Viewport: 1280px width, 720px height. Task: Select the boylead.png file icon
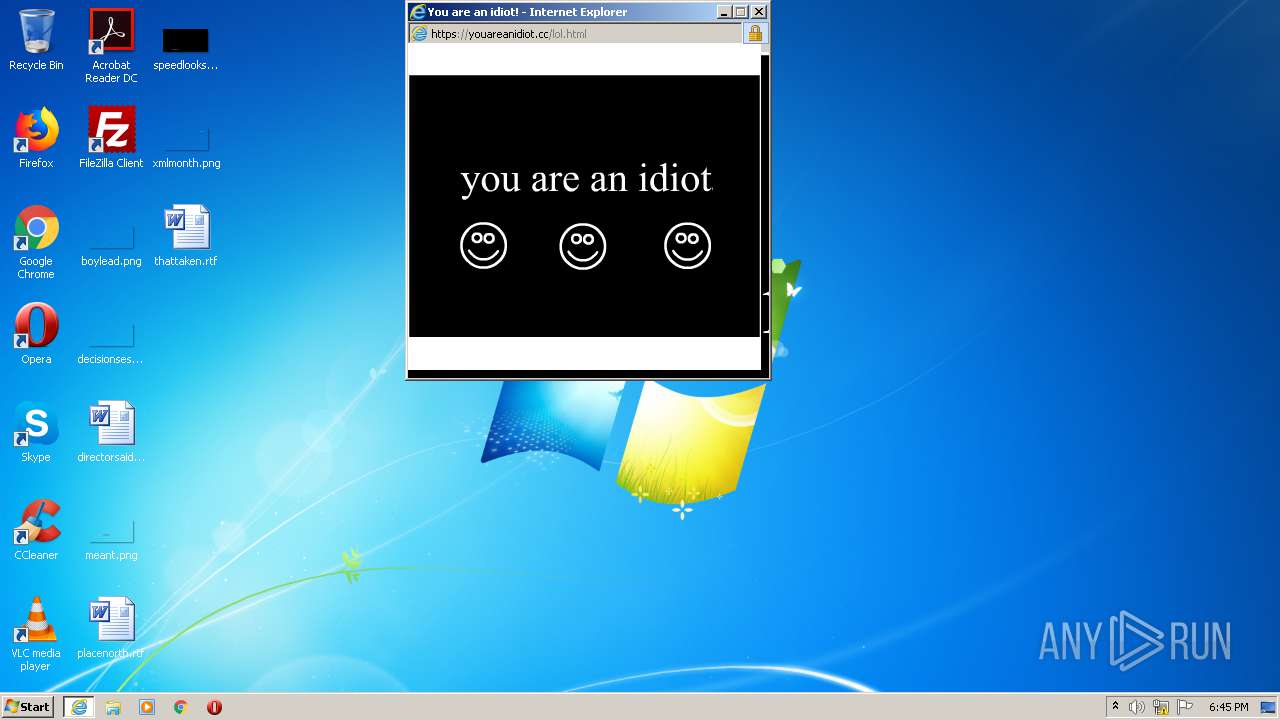pyautogui.click(x=111, y=245)
